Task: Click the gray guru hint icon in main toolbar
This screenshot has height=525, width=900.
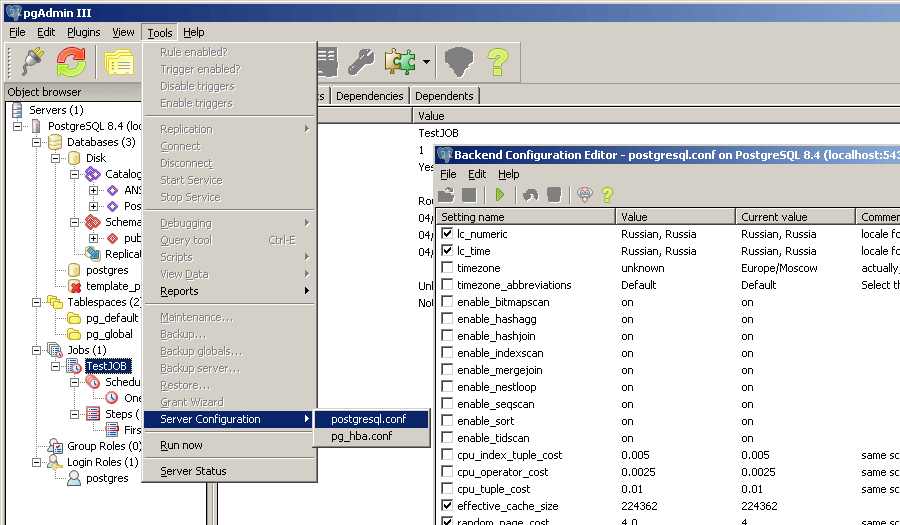Action: [x=459, y=61]
